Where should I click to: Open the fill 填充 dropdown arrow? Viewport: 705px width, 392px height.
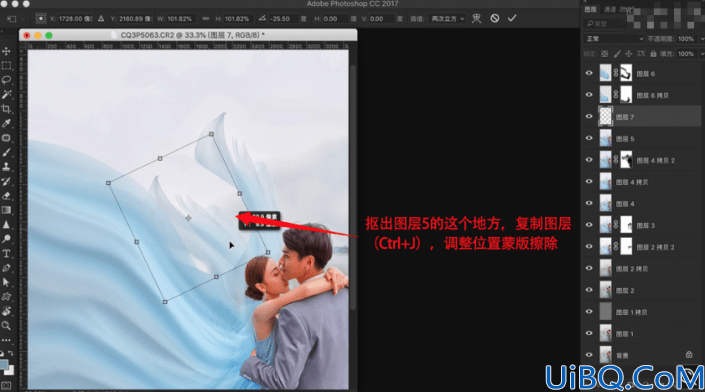pyautogui.click(x=701, y=54)
